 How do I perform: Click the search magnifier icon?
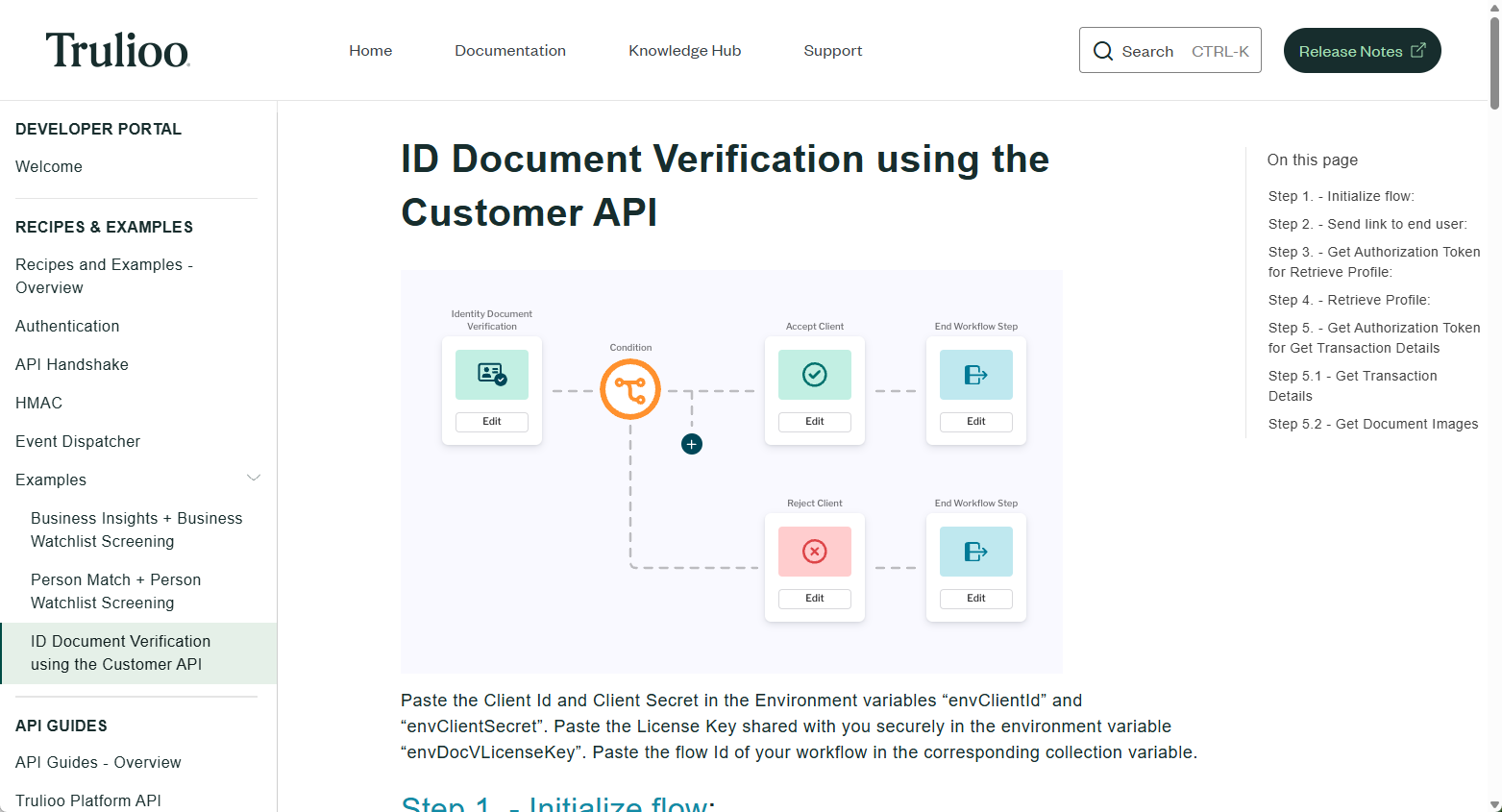(1103, 51)
